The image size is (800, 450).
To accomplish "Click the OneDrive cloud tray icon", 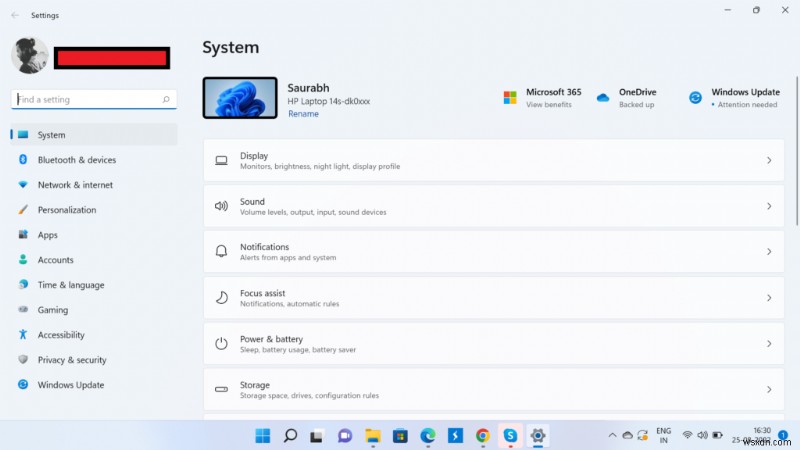I will (628, 435).
